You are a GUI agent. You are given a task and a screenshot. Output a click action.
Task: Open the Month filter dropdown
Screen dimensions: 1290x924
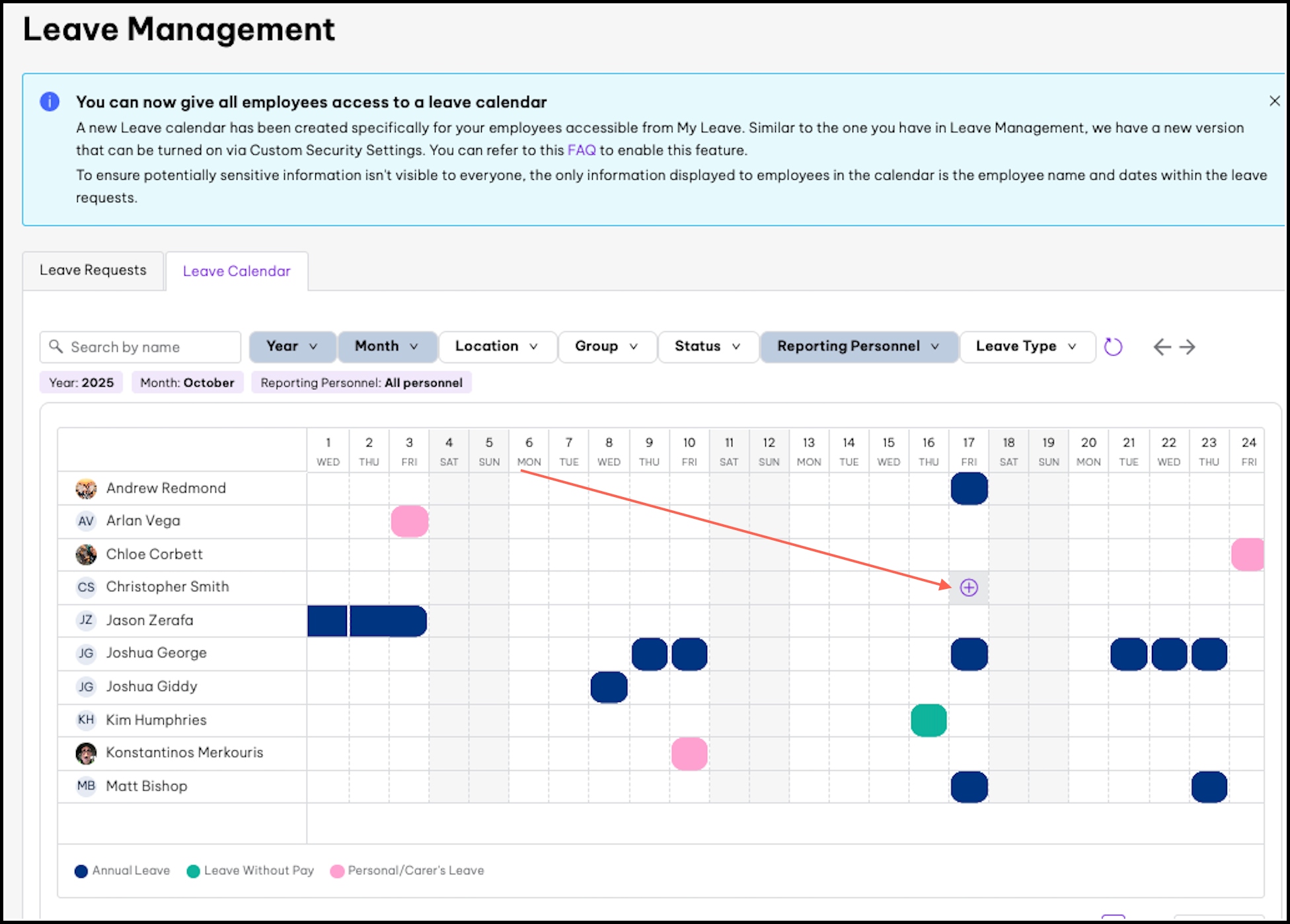point(387,346)
